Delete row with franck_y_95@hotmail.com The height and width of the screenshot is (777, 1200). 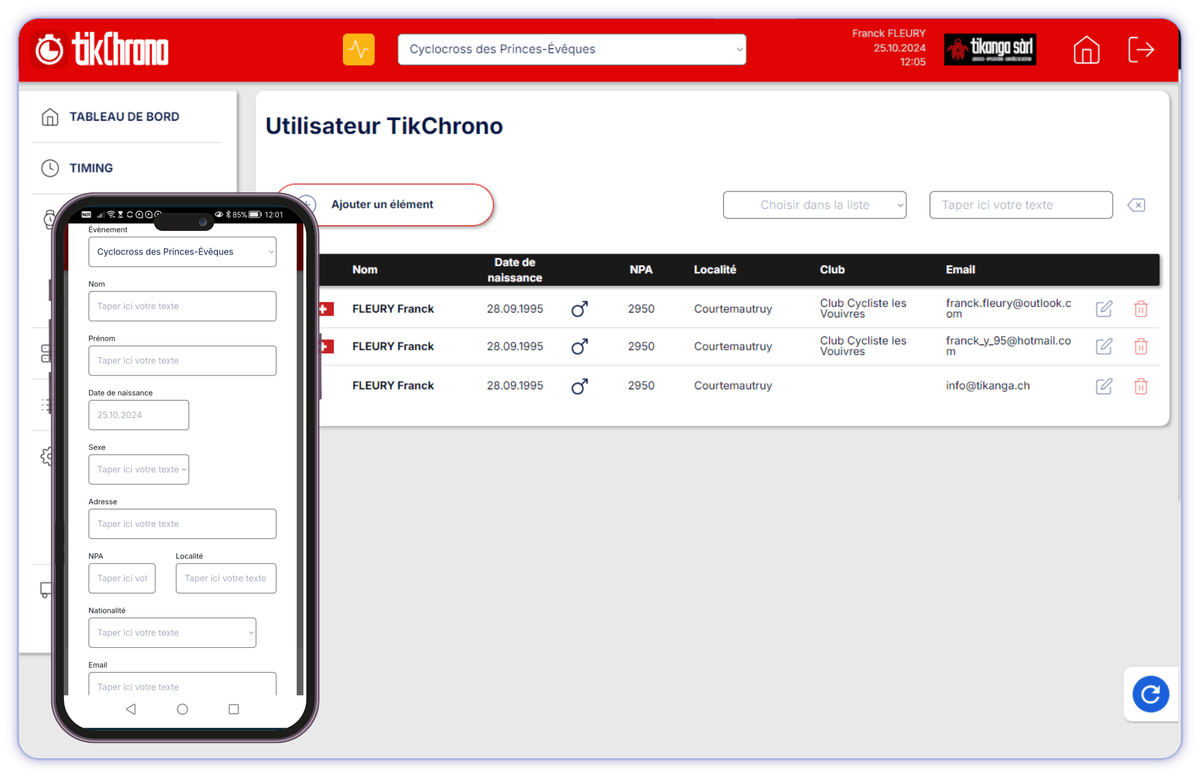click(x=1141, y=346)
